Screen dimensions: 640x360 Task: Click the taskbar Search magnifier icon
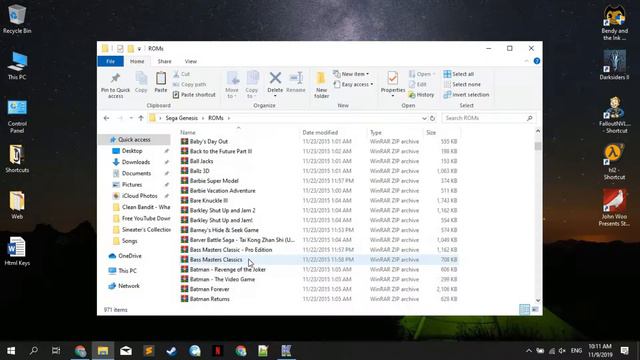[x=33, y=351]
